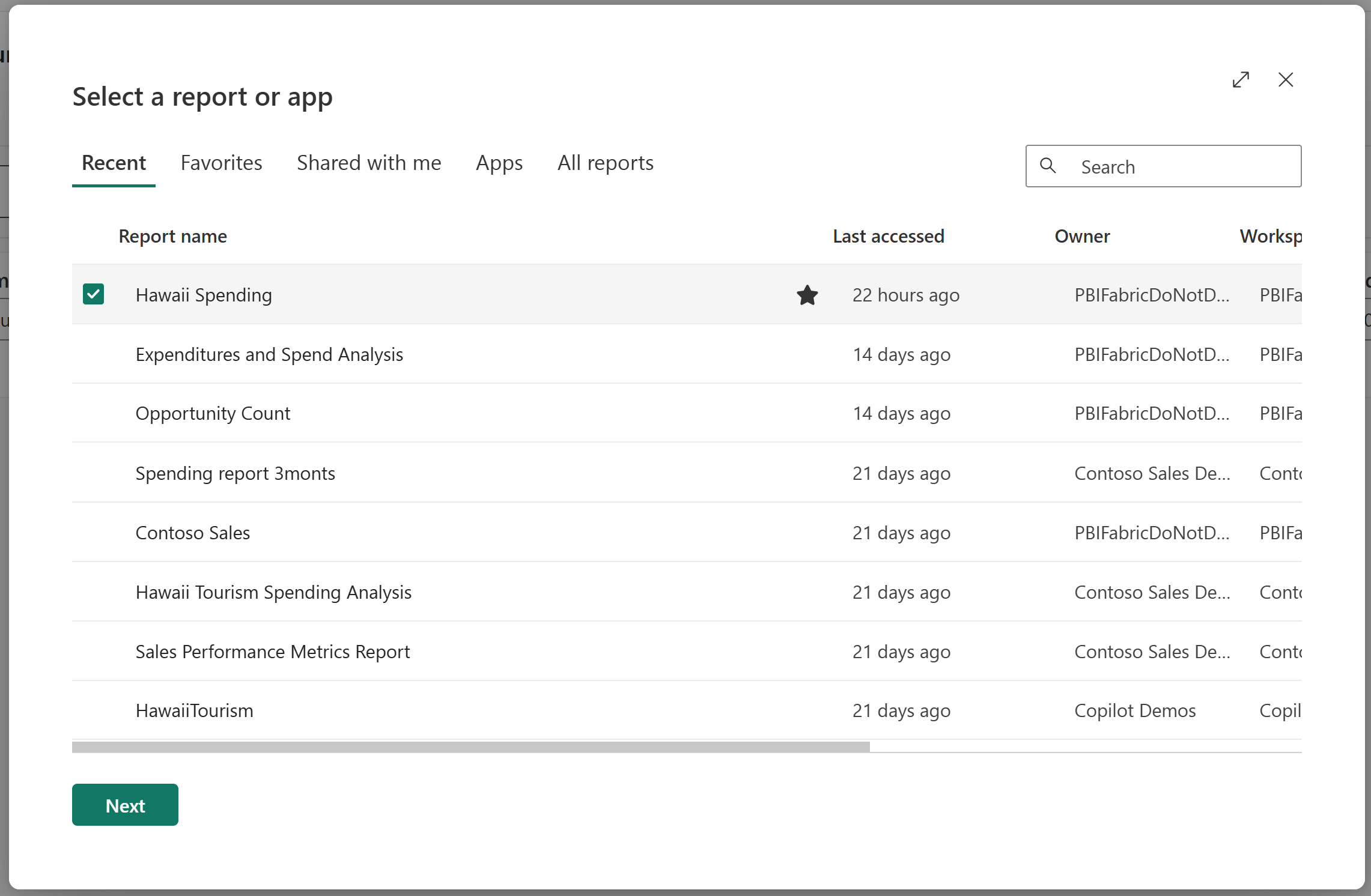Select Sales Performance Metrics Report
The width and height of the screenshot is (1371, 896).
(273, 651)
